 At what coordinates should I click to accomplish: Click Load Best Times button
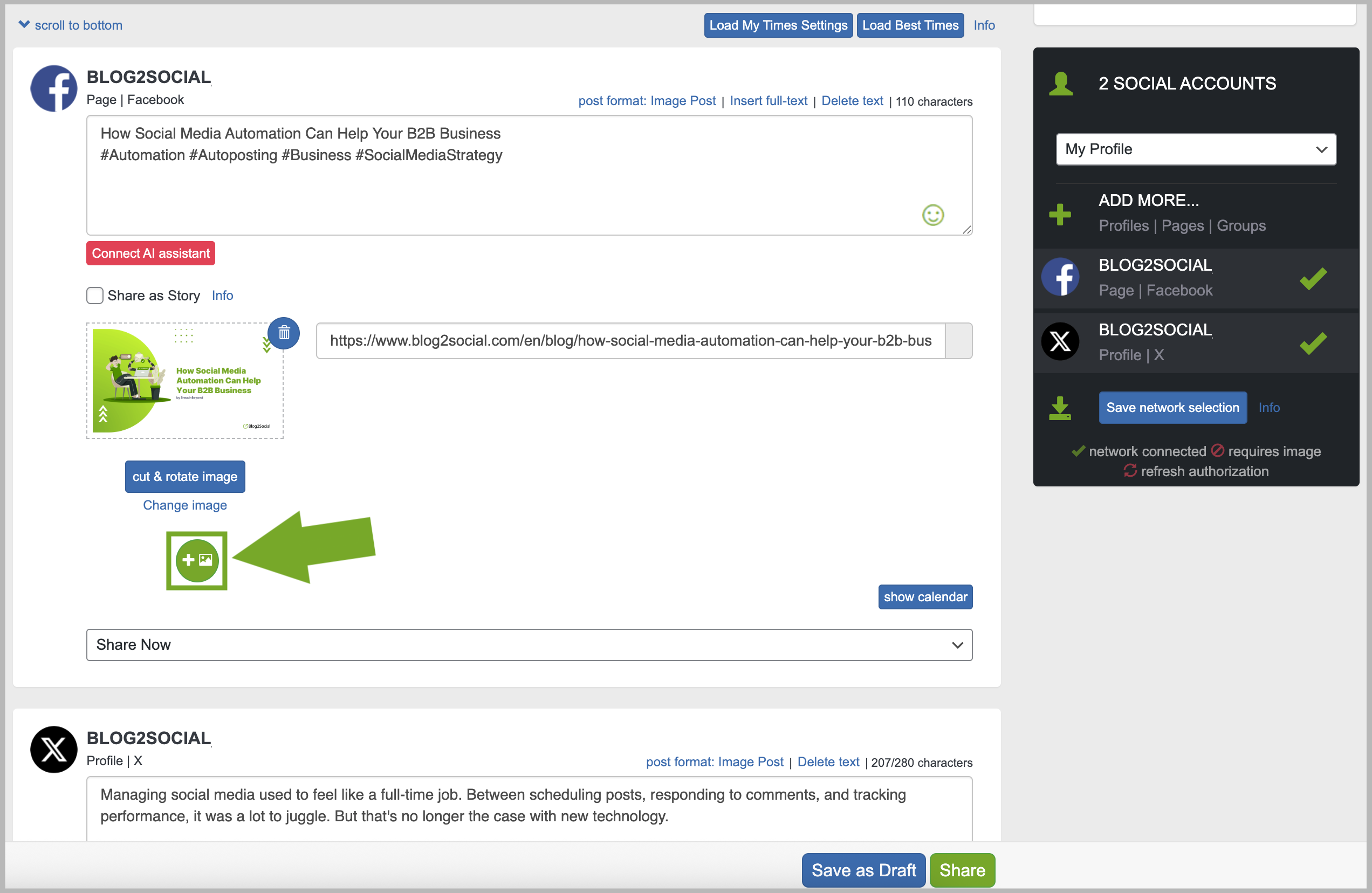[910, 25]
